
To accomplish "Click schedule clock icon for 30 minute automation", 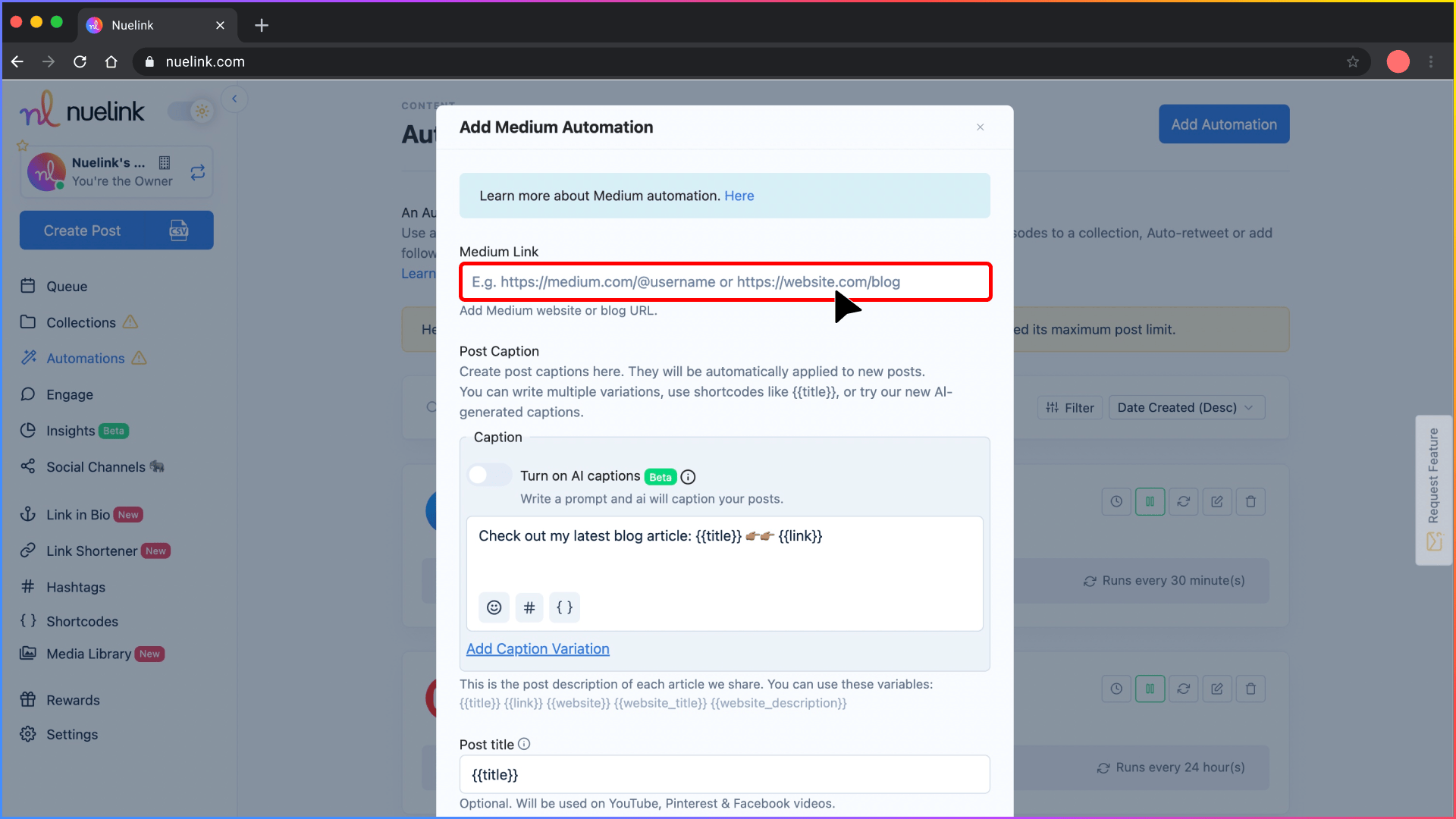I will click(1116, 501).
